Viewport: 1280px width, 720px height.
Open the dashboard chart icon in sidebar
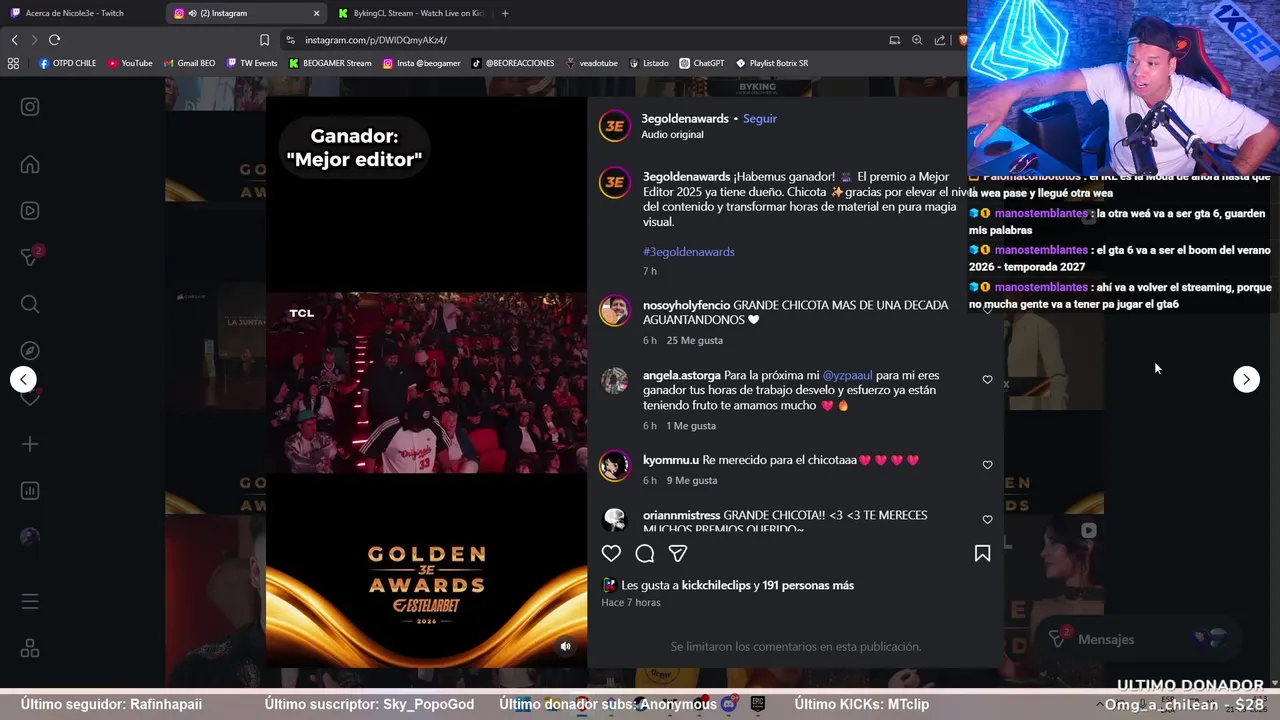coord(30,491)
